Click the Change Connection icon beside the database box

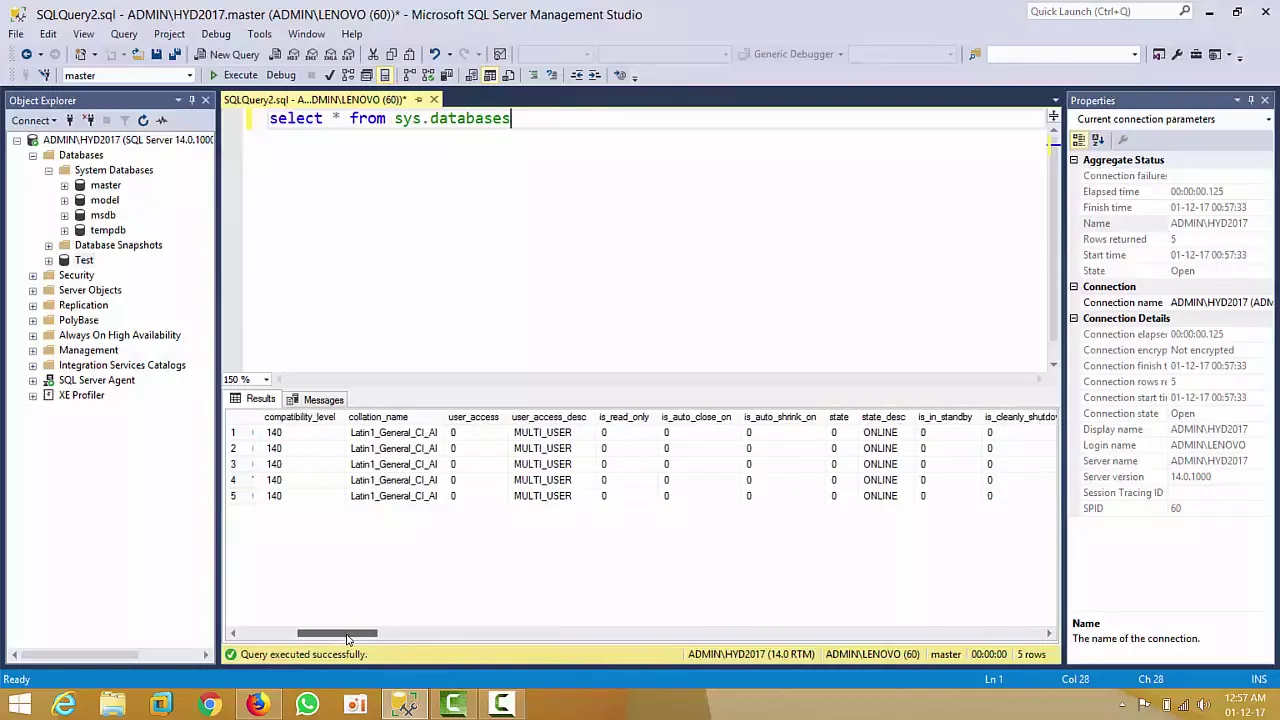(x=44, y=75)
